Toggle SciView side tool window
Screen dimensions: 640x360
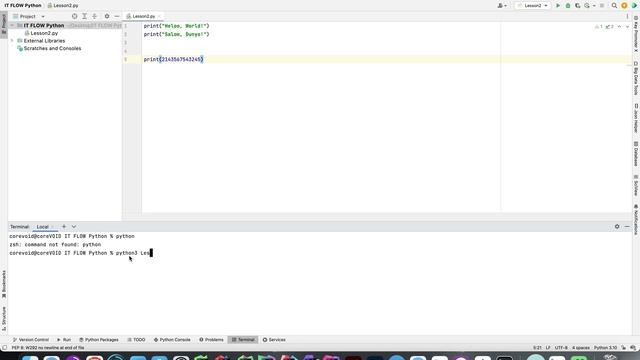click(636, 186)
